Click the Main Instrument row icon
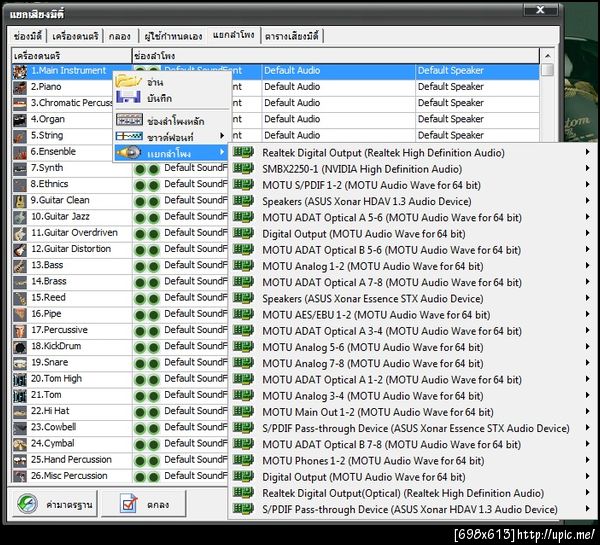The image size is (600, 545). (x=20, y=72)
